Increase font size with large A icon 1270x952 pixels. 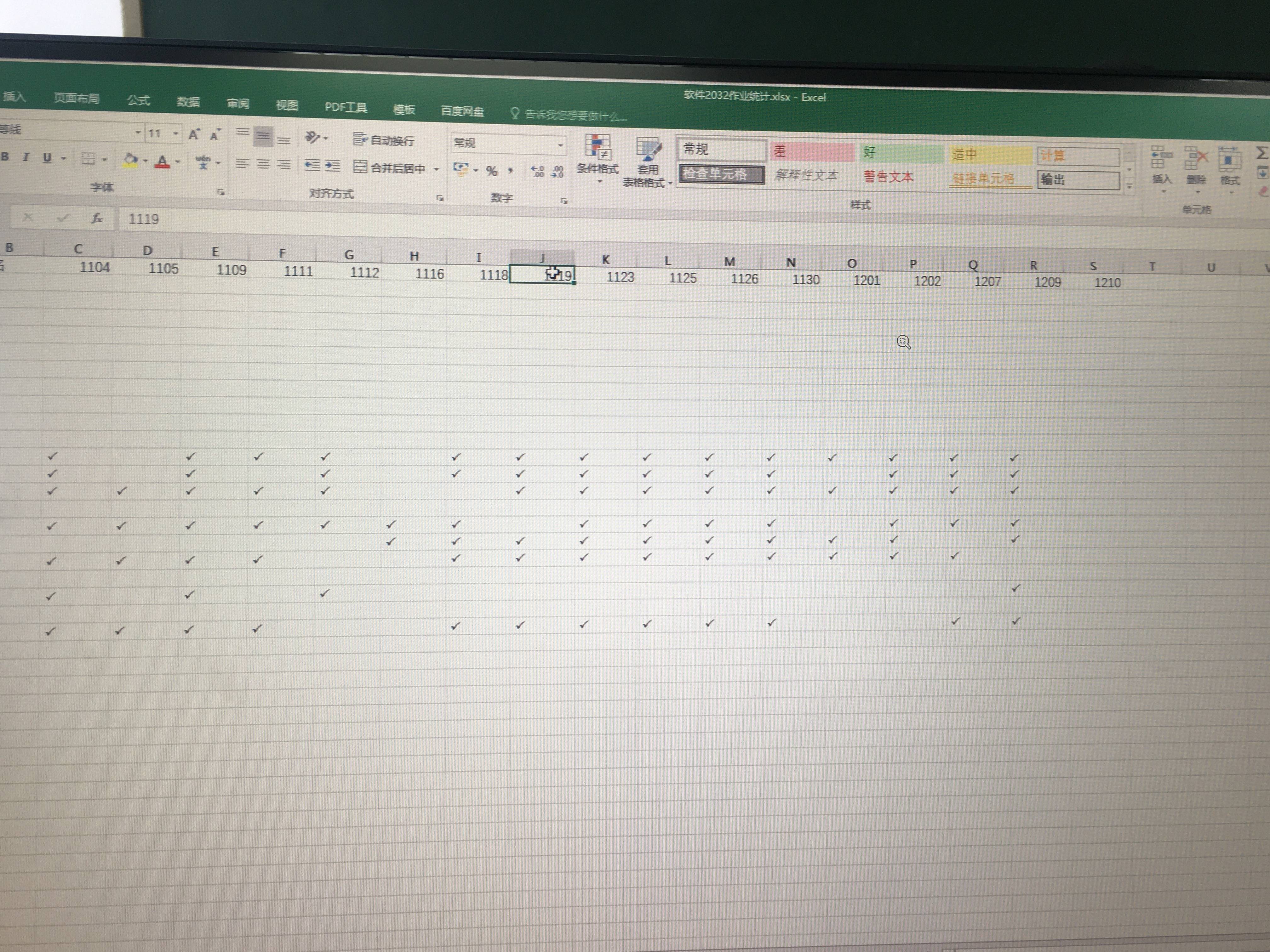194,134
